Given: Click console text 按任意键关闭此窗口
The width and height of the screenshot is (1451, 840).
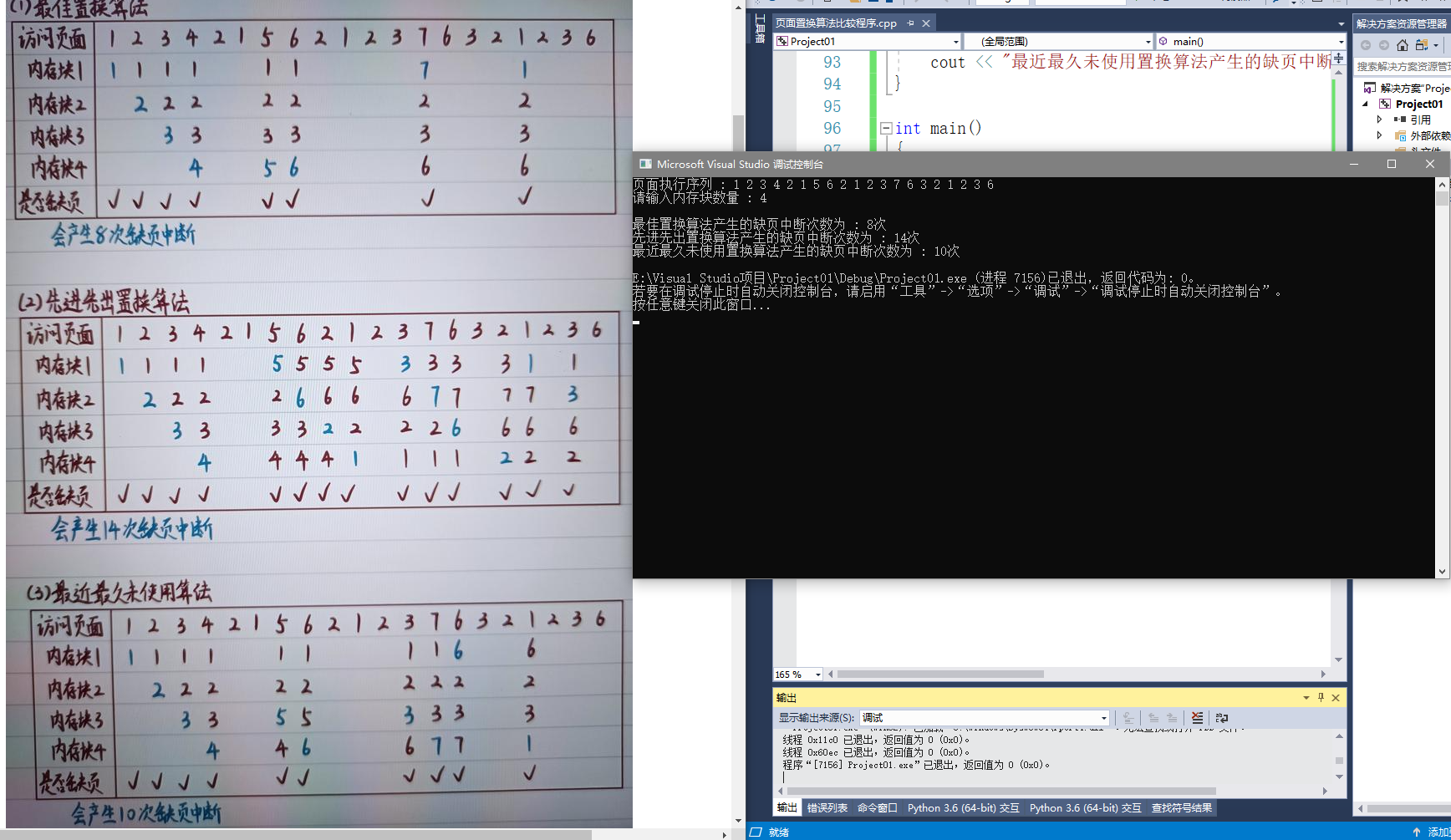Looking at the screenshot, I should [x=702, y=305].
